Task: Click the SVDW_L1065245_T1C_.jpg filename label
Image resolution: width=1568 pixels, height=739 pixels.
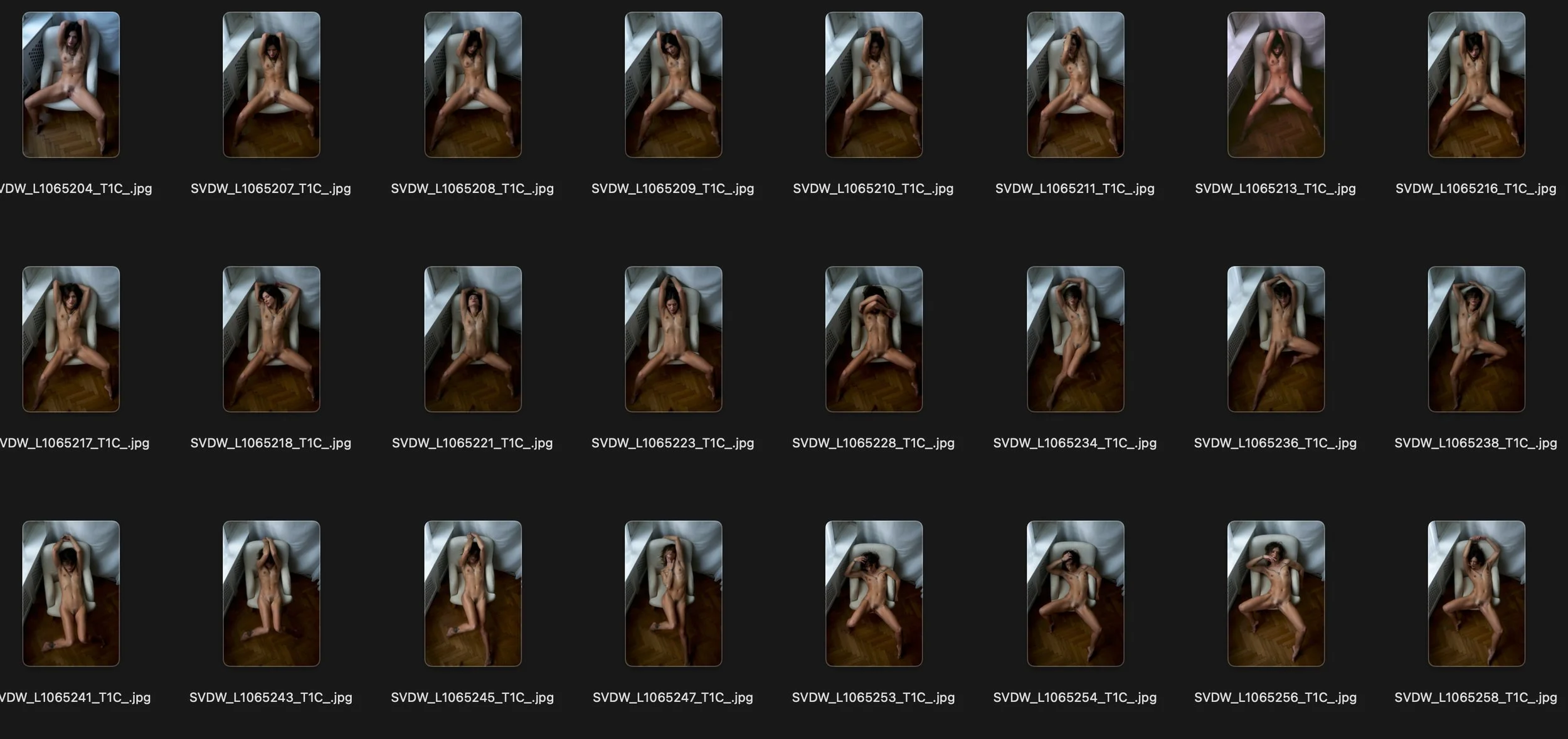Action: 472,698
